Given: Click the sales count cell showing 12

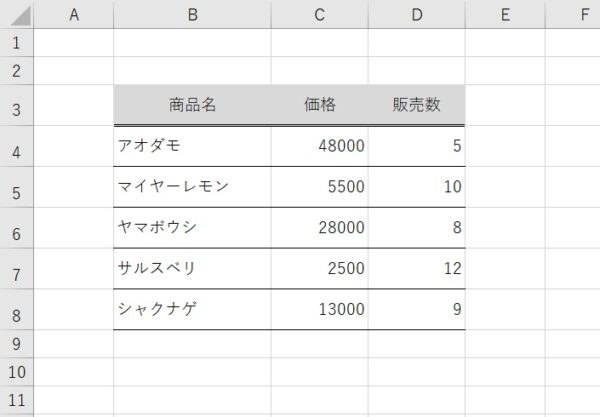Looking at the screenshot, I should point(416,269).
